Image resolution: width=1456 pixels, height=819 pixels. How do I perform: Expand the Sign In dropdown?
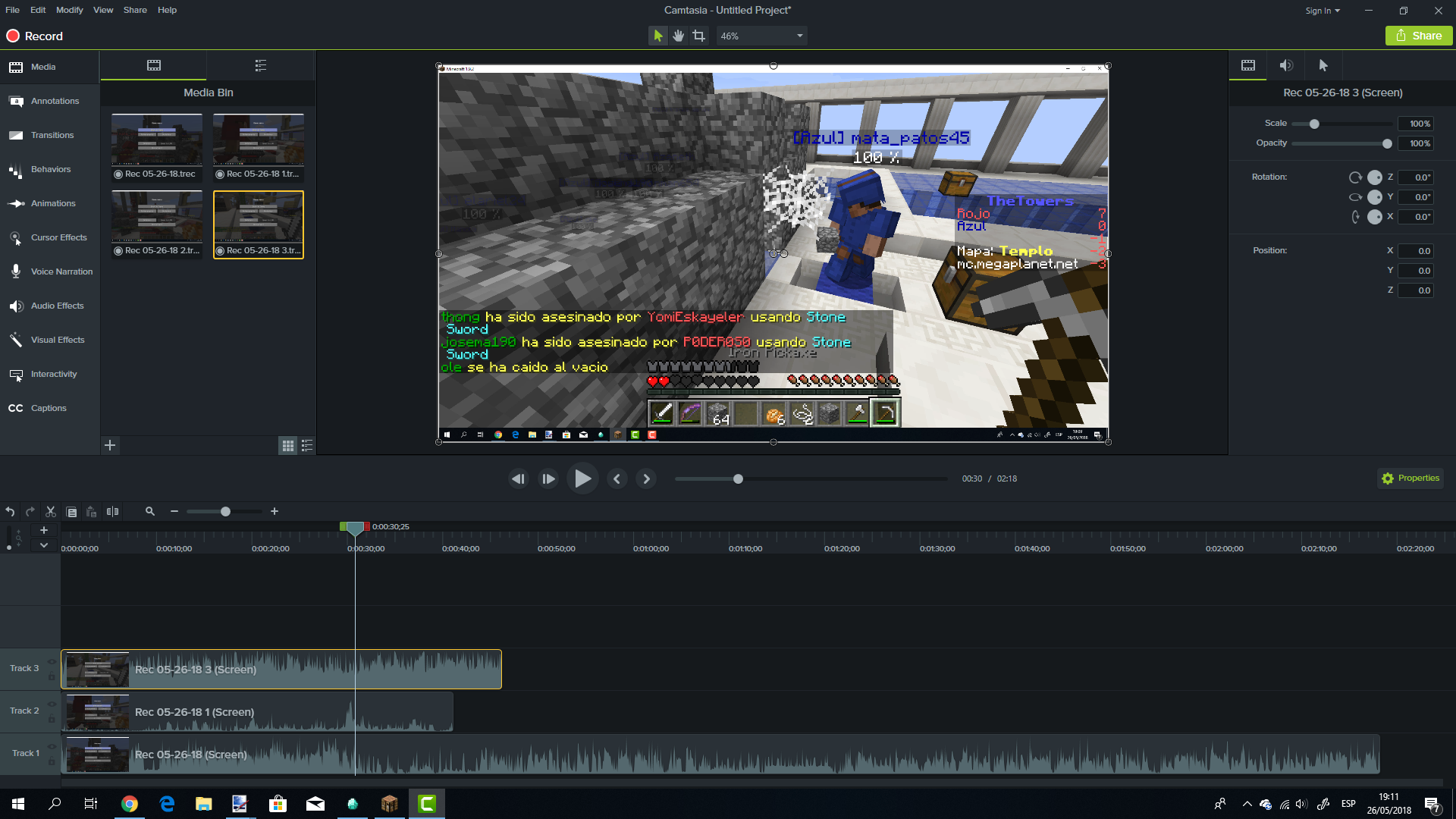[x=1323, y=11]
